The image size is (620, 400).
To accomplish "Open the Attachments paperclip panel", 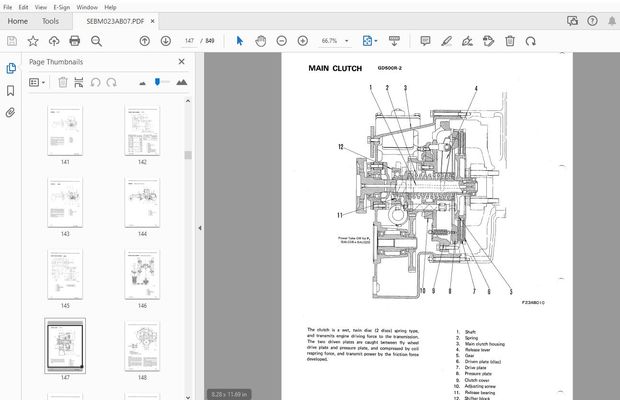I will (11, 113).
